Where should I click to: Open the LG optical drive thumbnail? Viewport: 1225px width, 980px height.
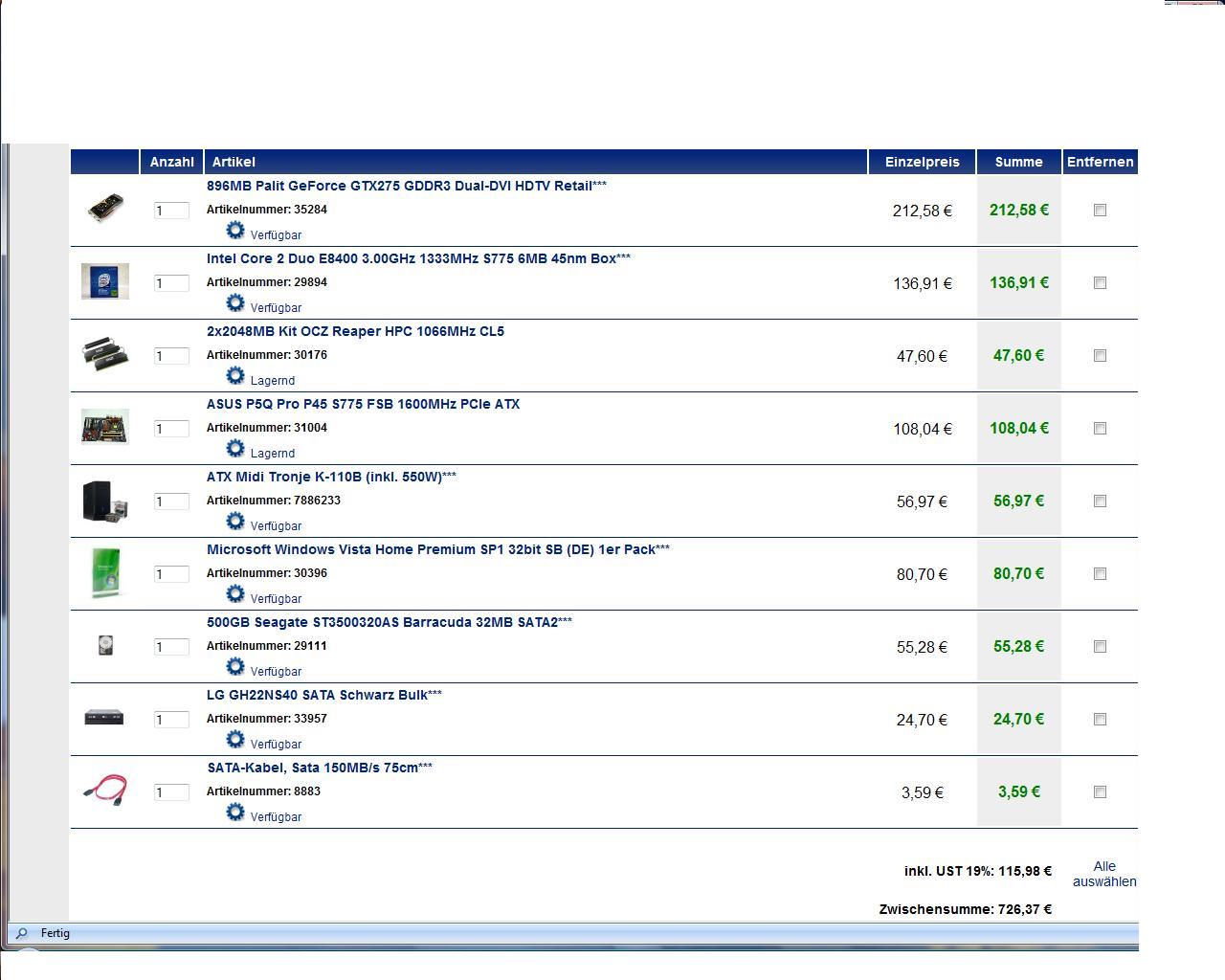(x=104, y=718)
